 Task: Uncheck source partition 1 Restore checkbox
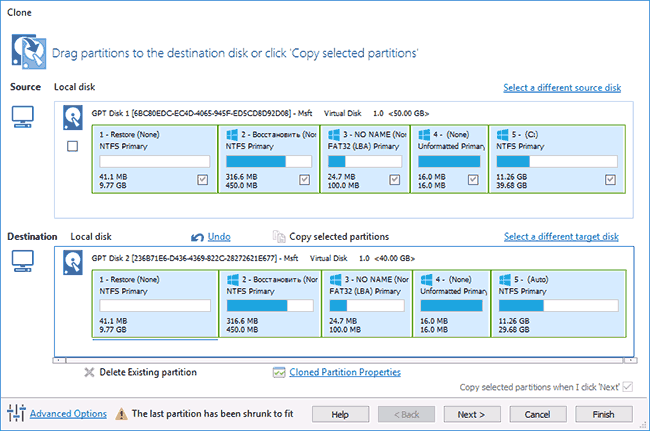coord(203,179)
